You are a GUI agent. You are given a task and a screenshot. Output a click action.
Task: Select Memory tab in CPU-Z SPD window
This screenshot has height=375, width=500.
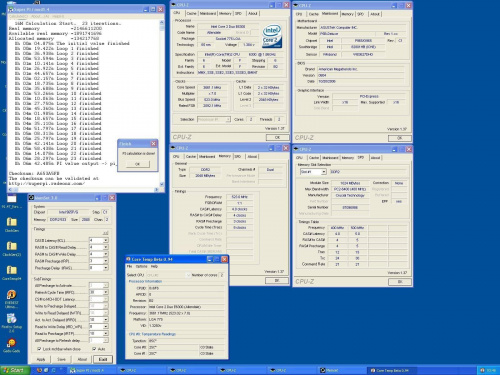coord(348,158)
